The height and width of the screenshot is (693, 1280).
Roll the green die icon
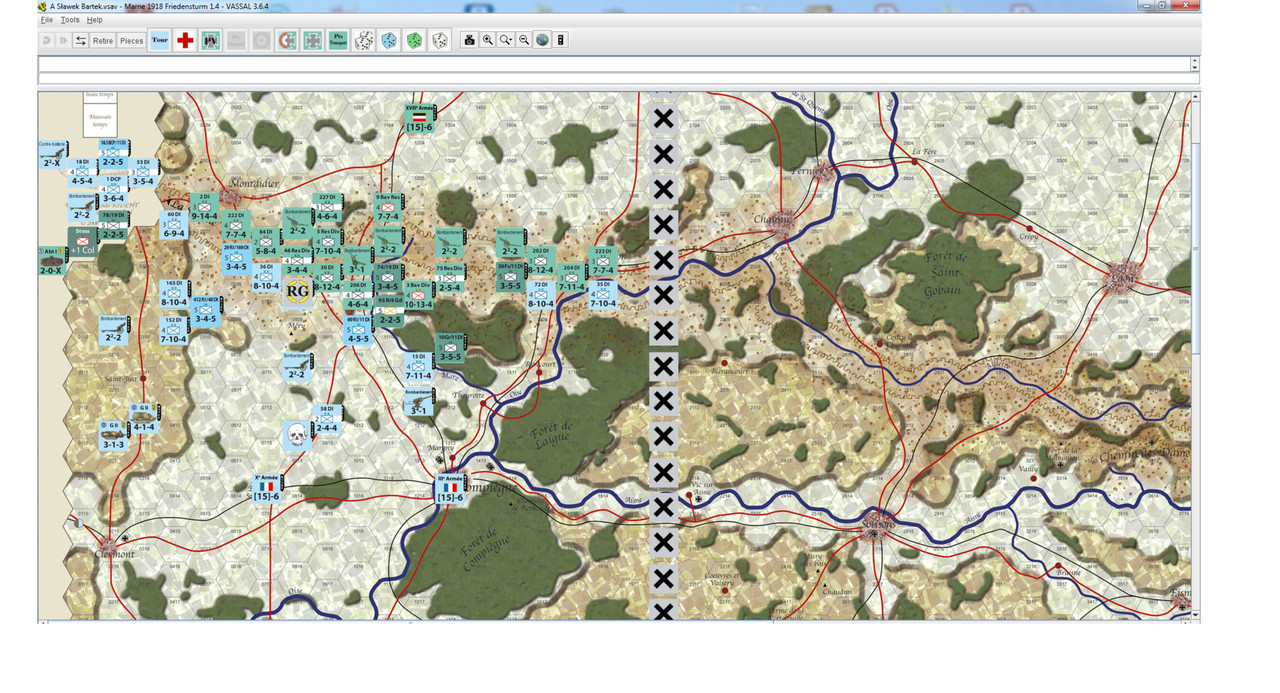pyautogui.click(x=414, y=40)
